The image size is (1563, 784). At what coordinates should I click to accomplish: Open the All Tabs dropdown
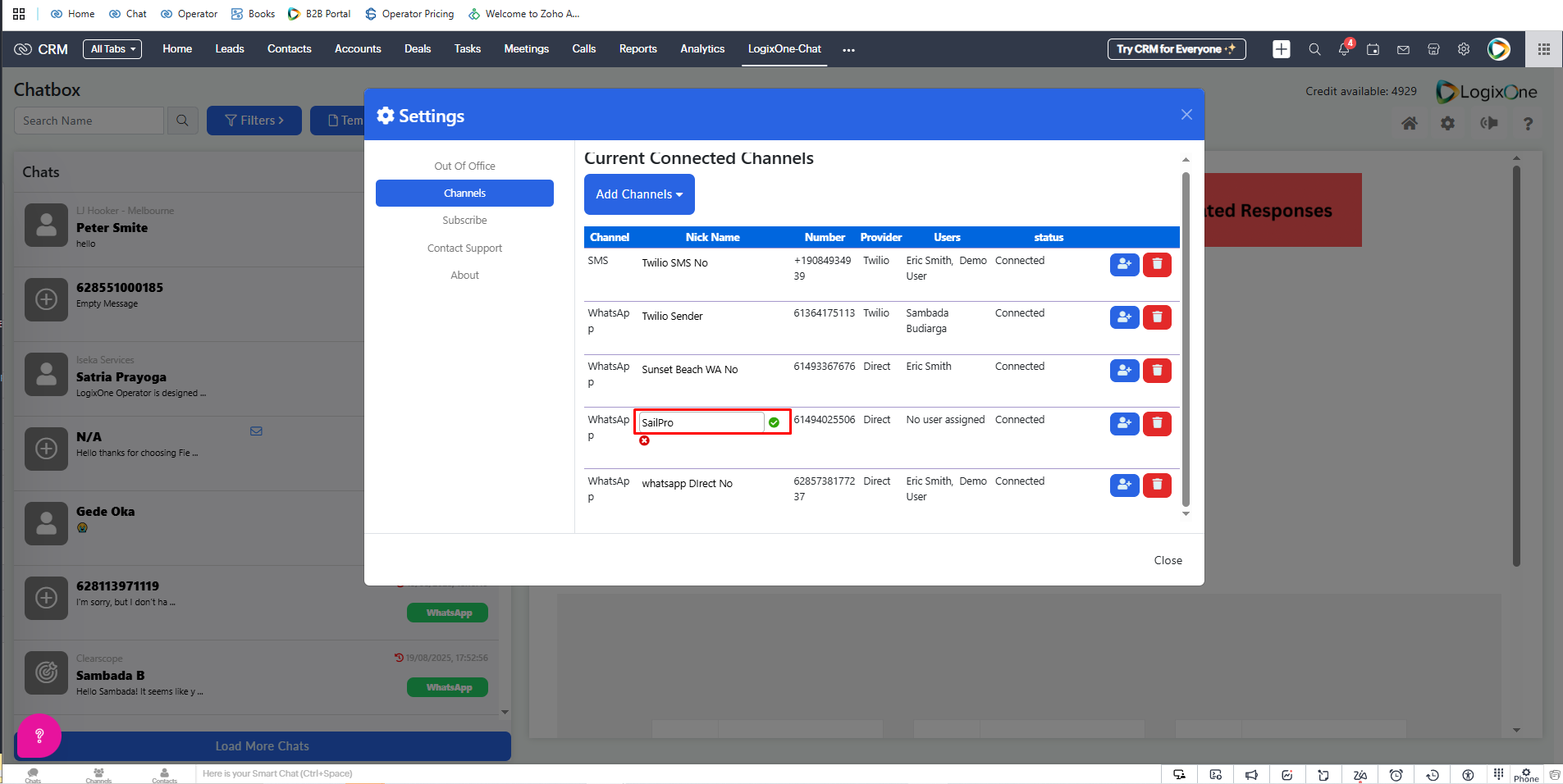point(112,49)
